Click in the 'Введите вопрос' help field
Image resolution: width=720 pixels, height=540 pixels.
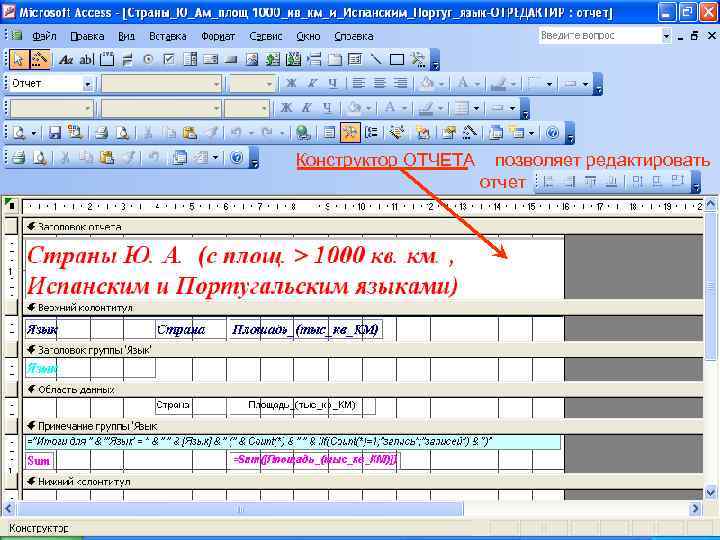click(600, 36)
